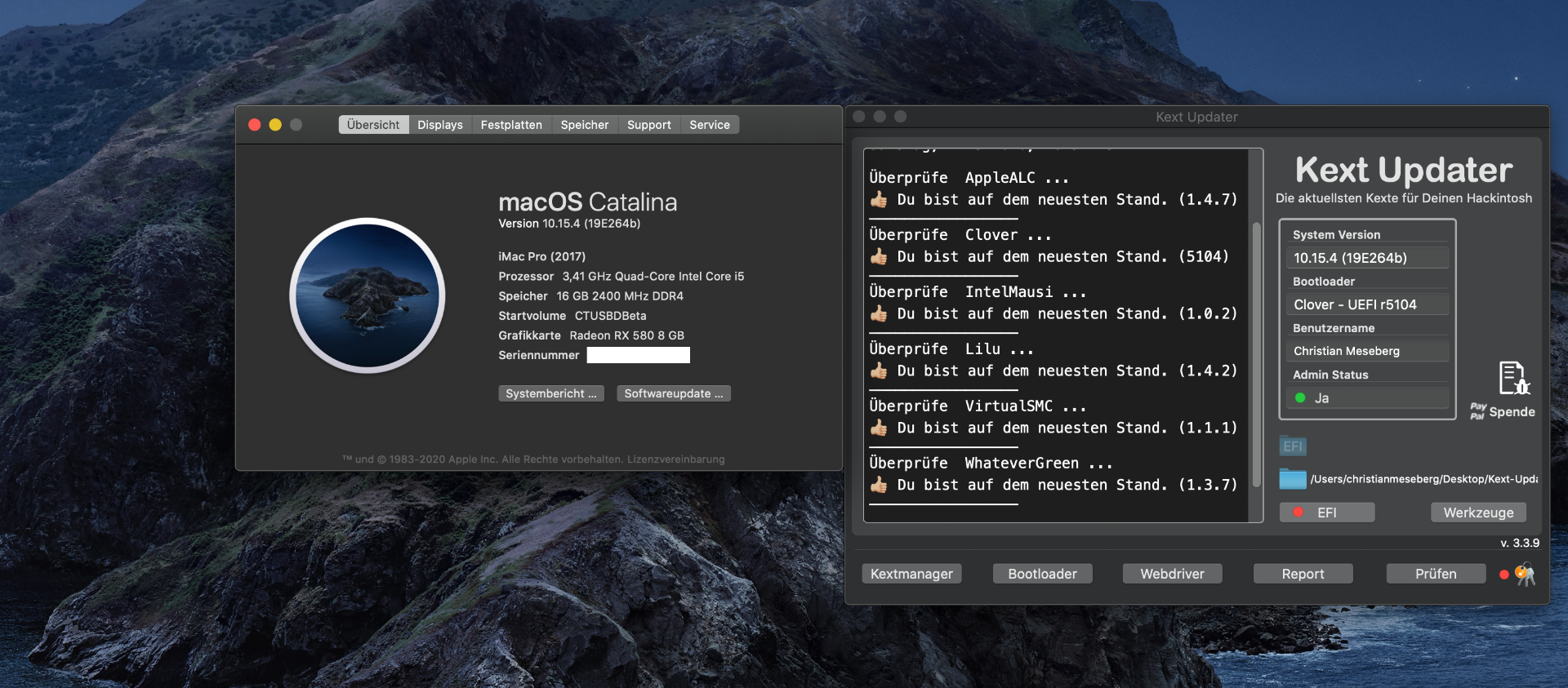Click the dimmed EFI folder icon
The height and width of the screenshot is (688, 1568).
(1293, 446)
